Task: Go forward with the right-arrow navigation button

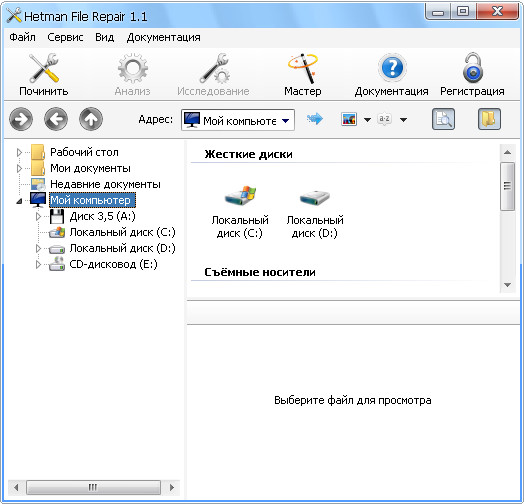Action: (21, 119)
